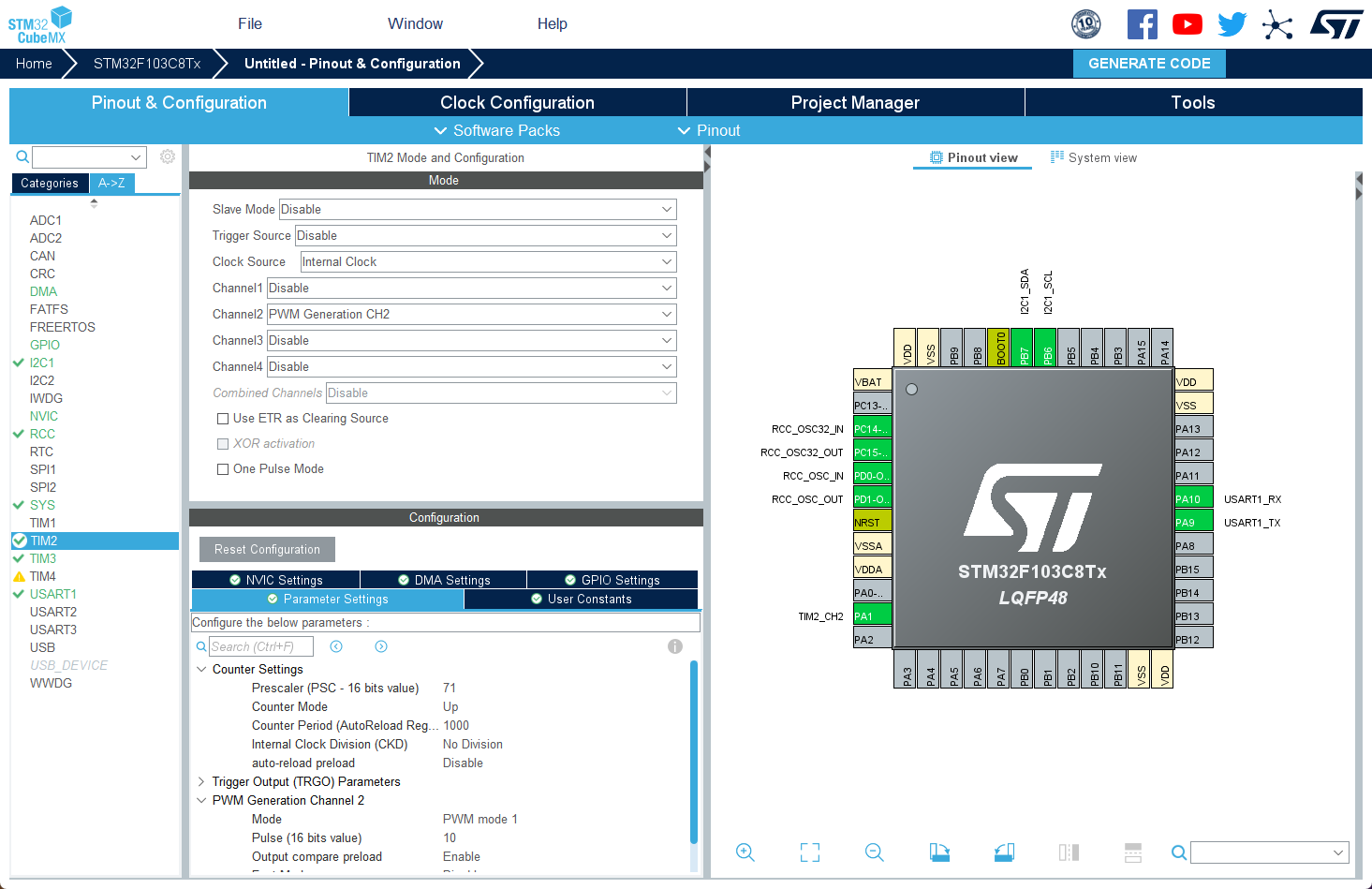Image resolution: width=1372 pixels, height=889 pixels.
Task: Click the zoom out magnifier icon
Action: click(x=875, y=852)
